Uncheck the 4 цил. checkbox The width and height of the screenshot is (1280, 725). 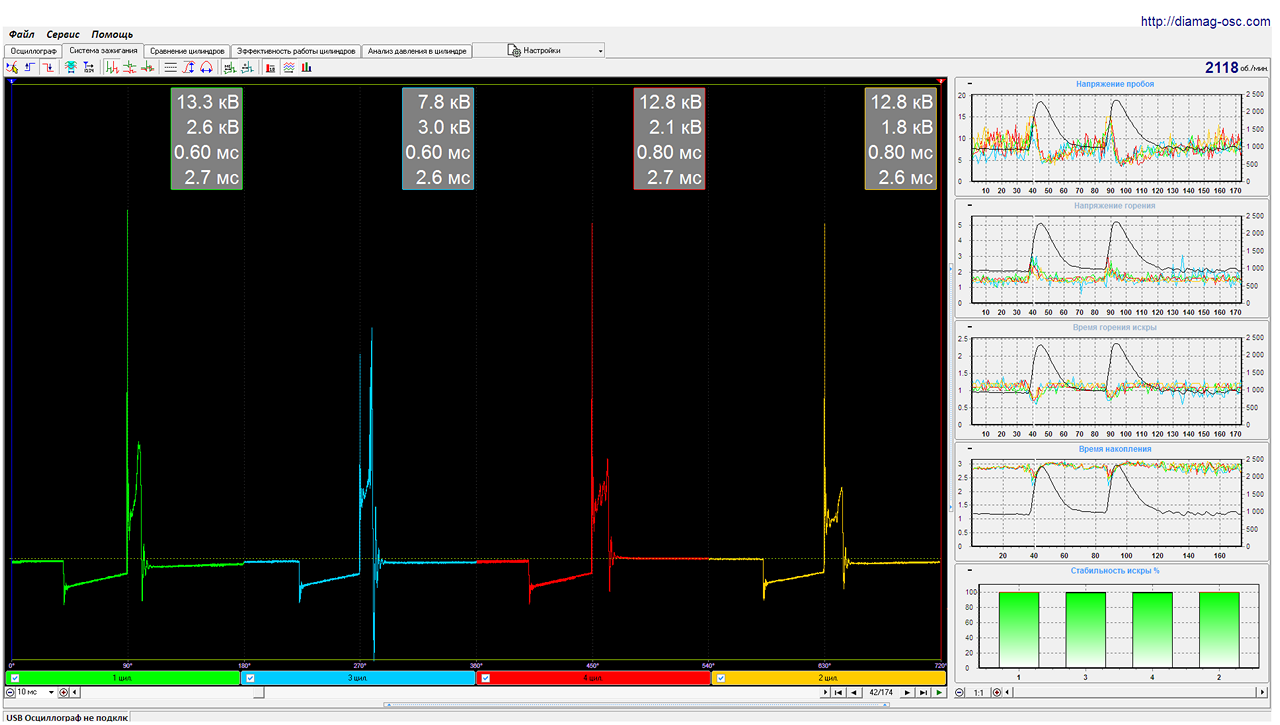486,678
